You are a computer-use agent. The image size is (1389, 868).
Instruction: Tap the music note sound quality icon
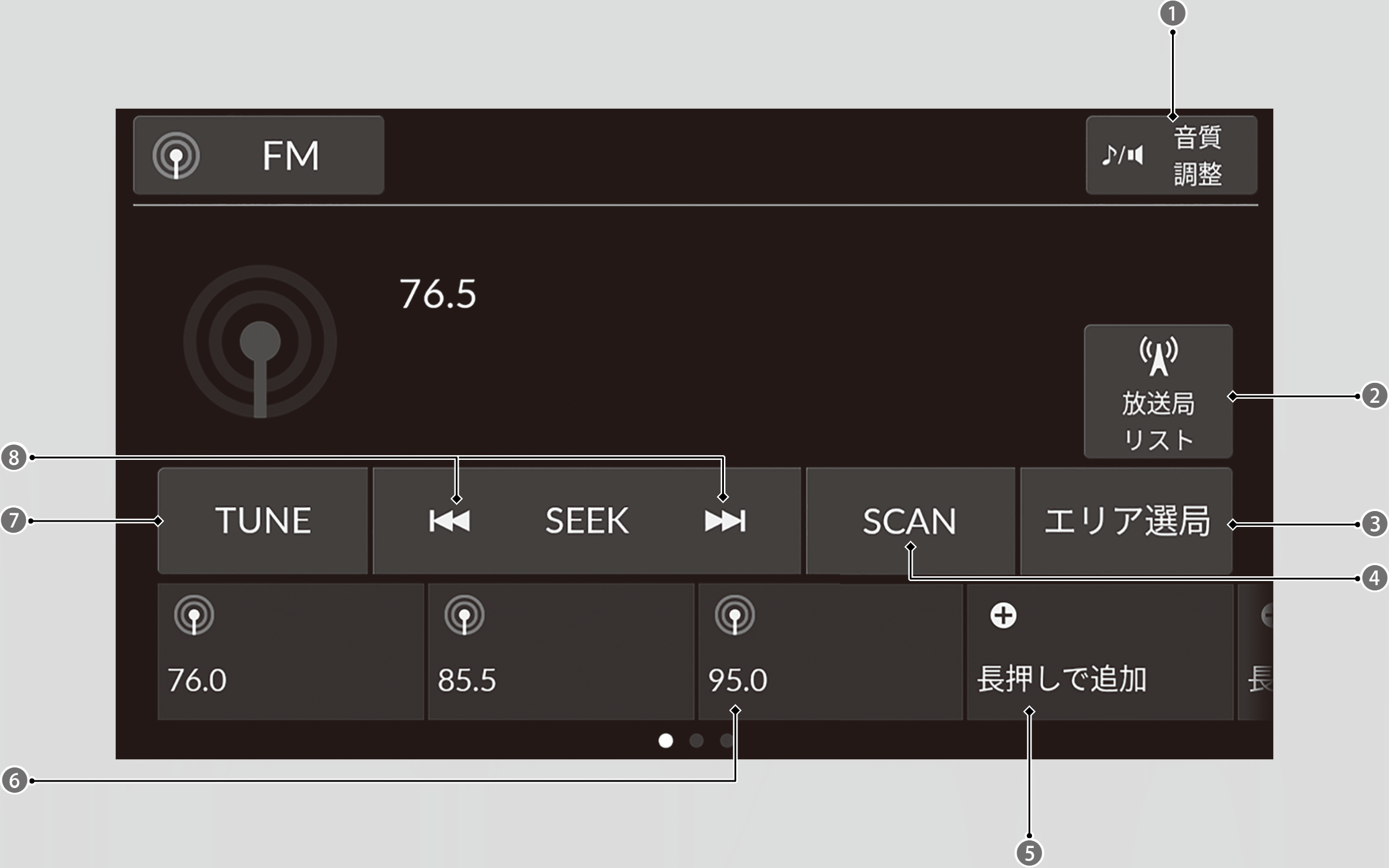coord(1122,155)
